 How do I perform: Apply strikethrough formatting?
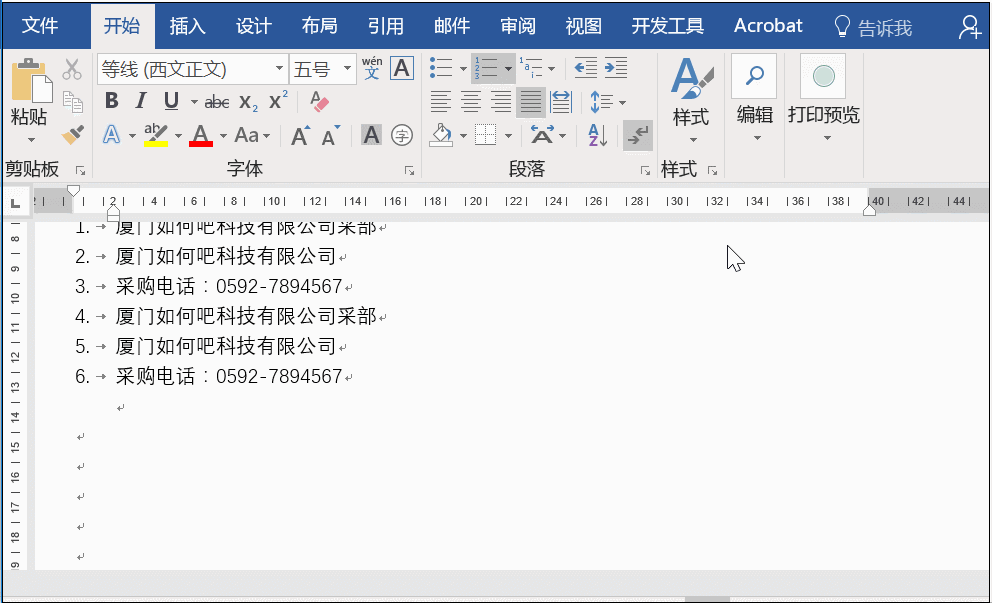point(216,101)
